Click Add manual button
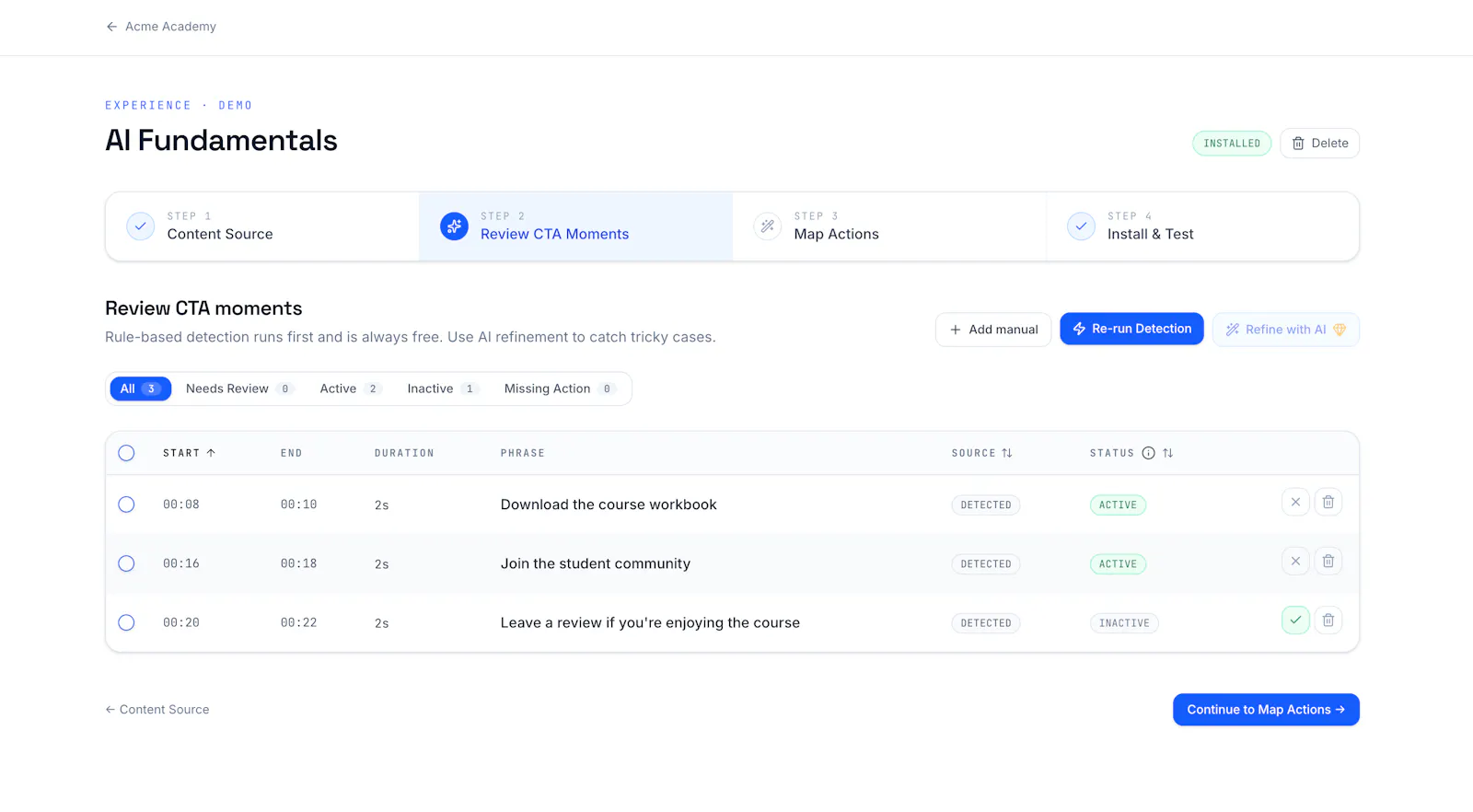 click(x=993, y=330)
